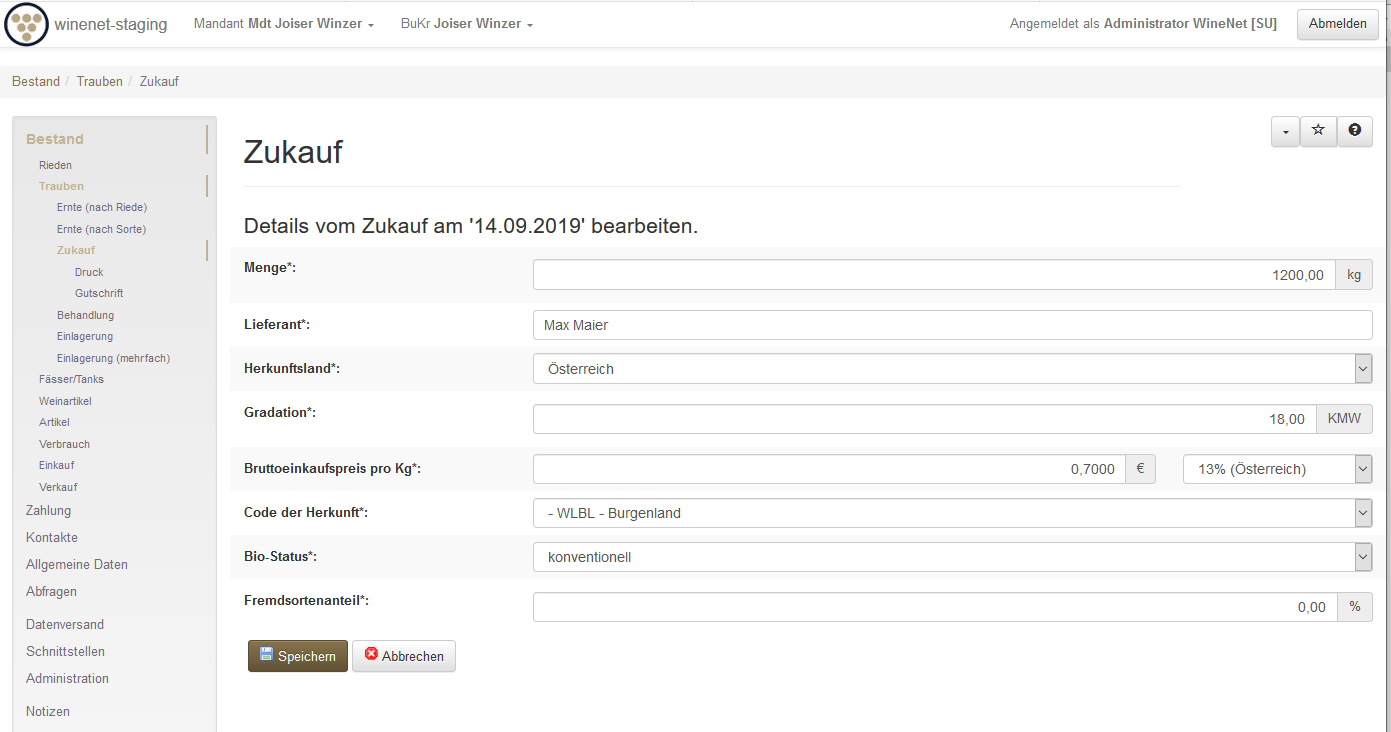Open the BuKr Joiser Winzer menu

[466, 24]
